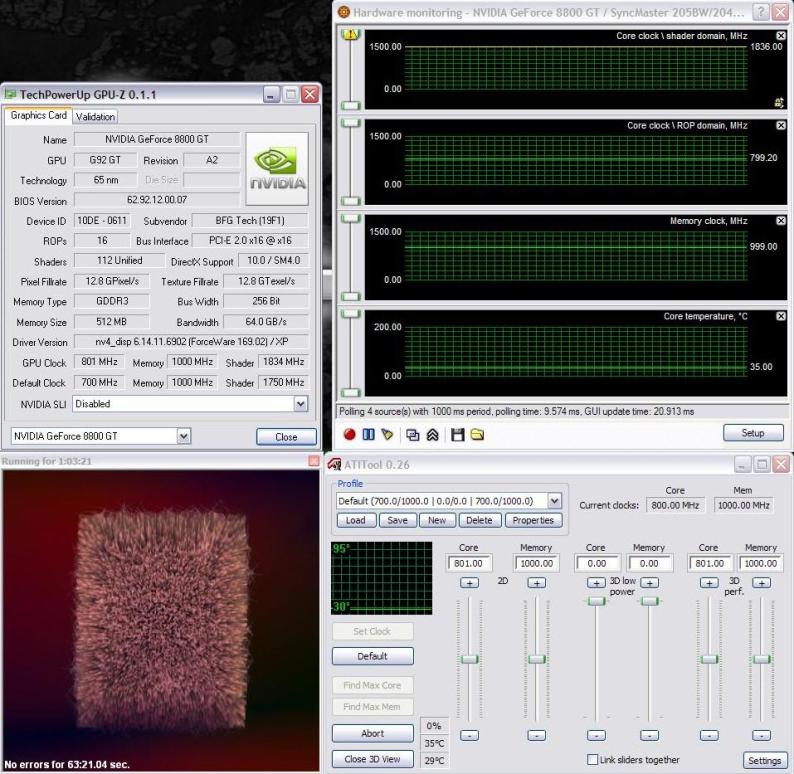The width and height of the screenshot is (794, 774).
Task: Open the graphics card selector dropdown in GPU-Z
Action: (x=184, y=436)
